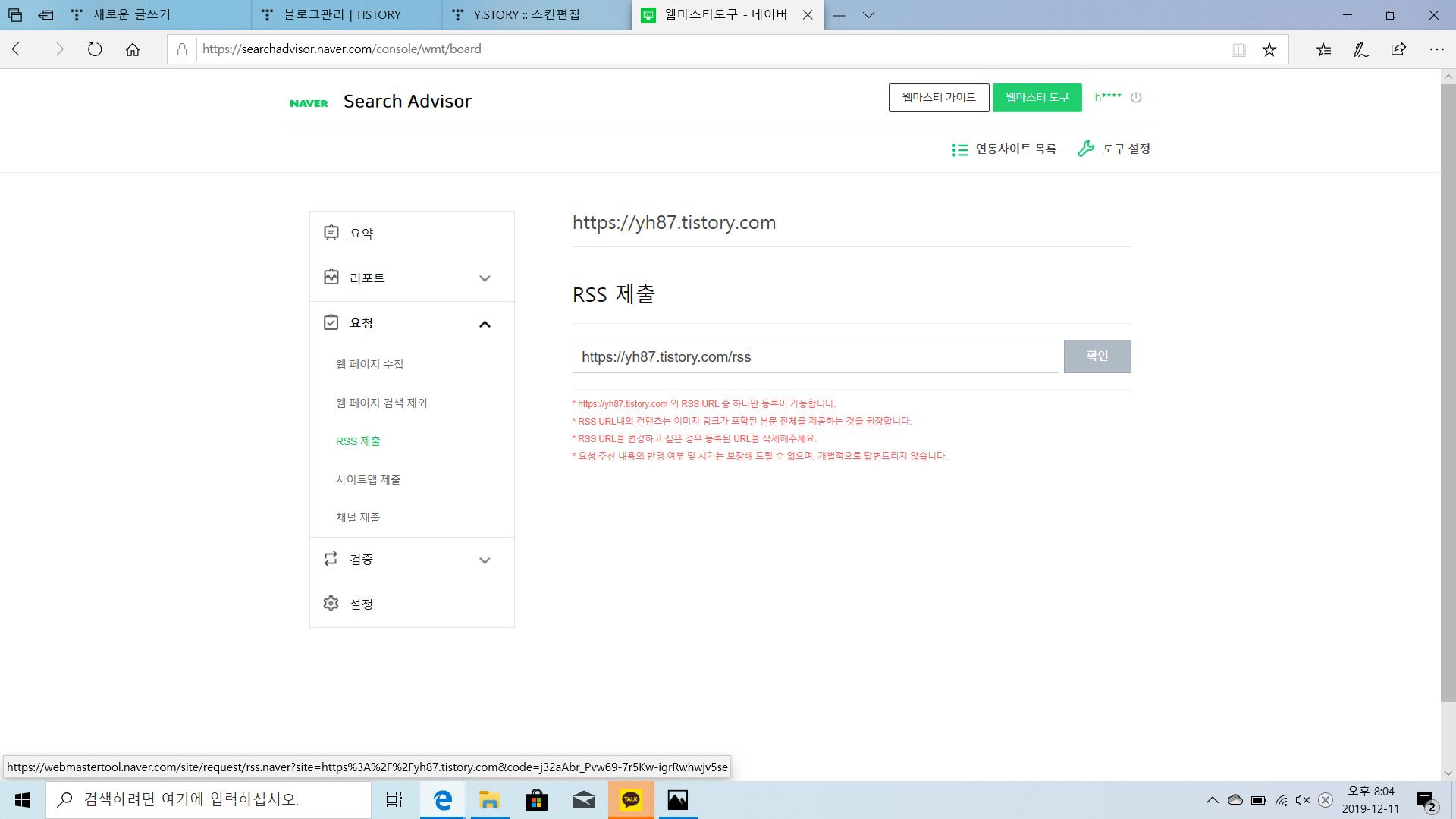This screenshot has width=1456, height=819.
Task: Toggle the muted volume icon
Action: click(1303, 800)
